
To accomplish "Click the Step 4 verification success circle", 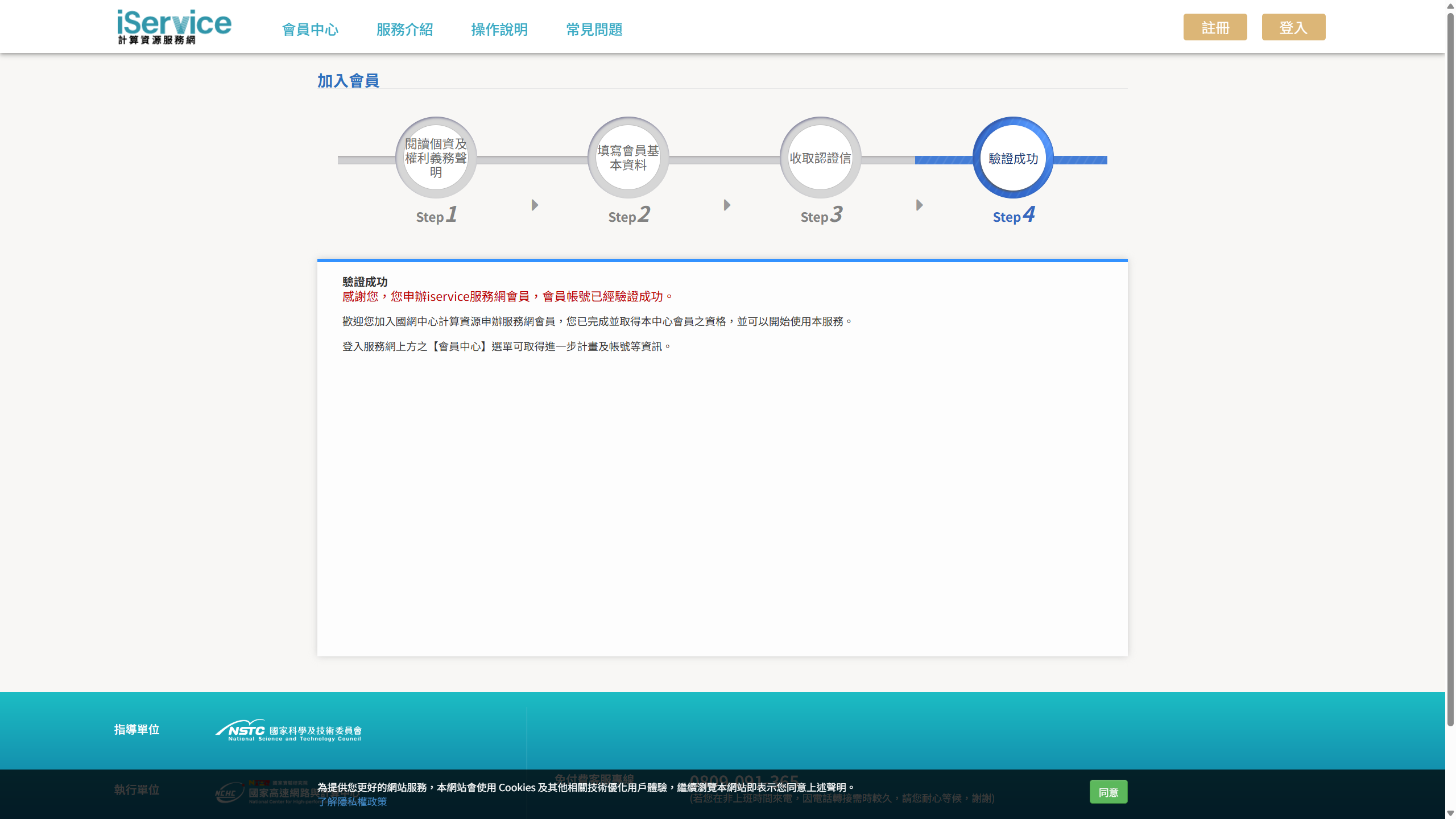I will point(1013,158).
